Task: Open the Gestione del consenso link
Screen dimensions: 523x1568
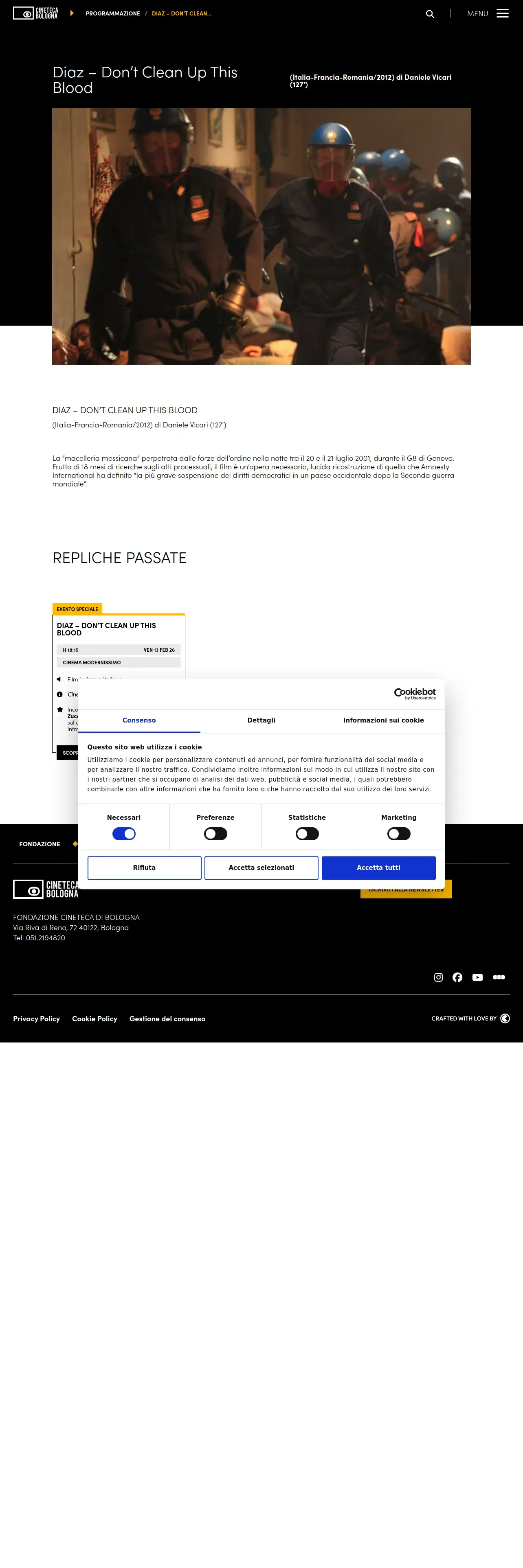Action: pos(167,1018)
